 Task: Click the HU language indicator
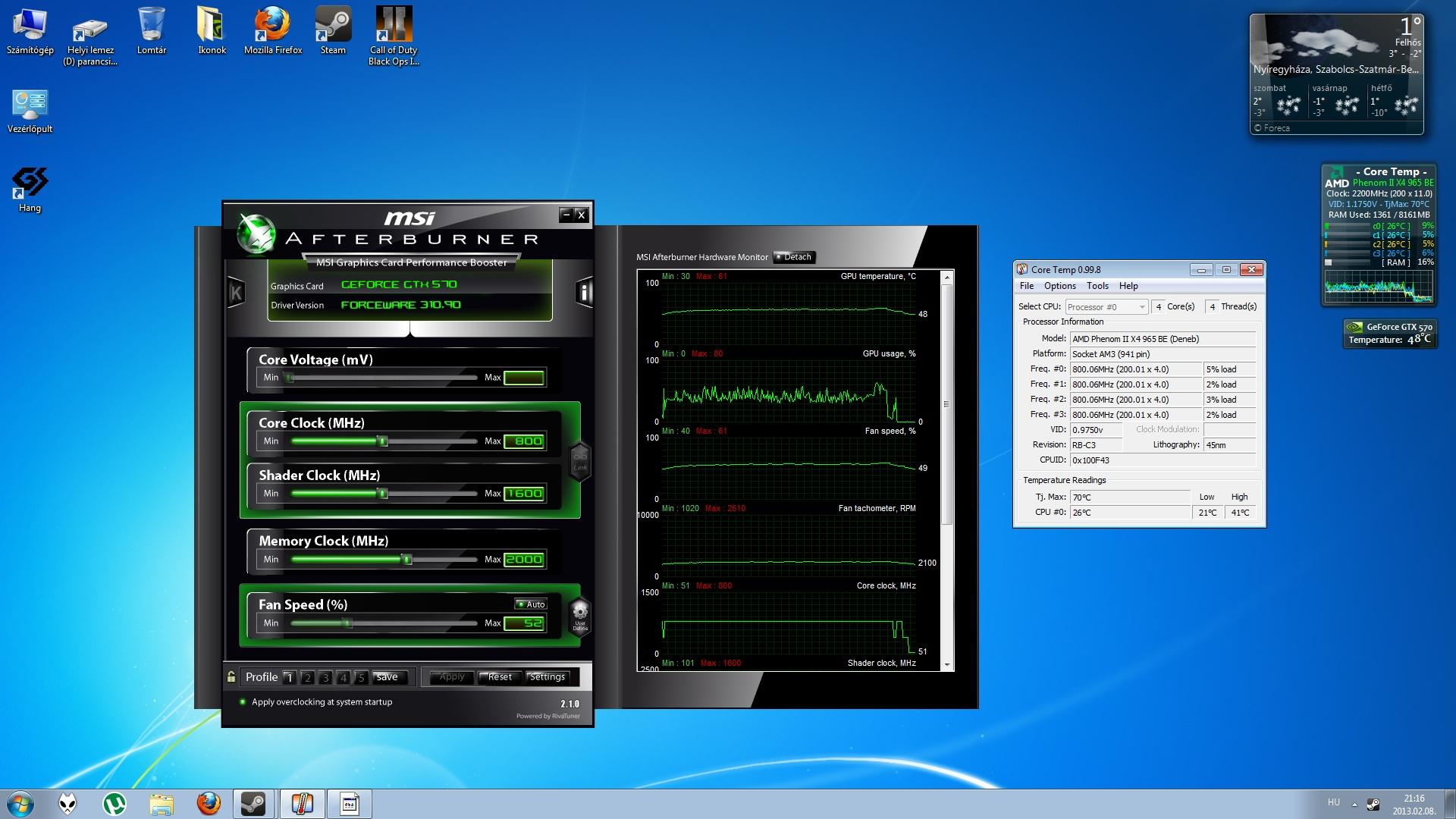(x=1333, y=802)
